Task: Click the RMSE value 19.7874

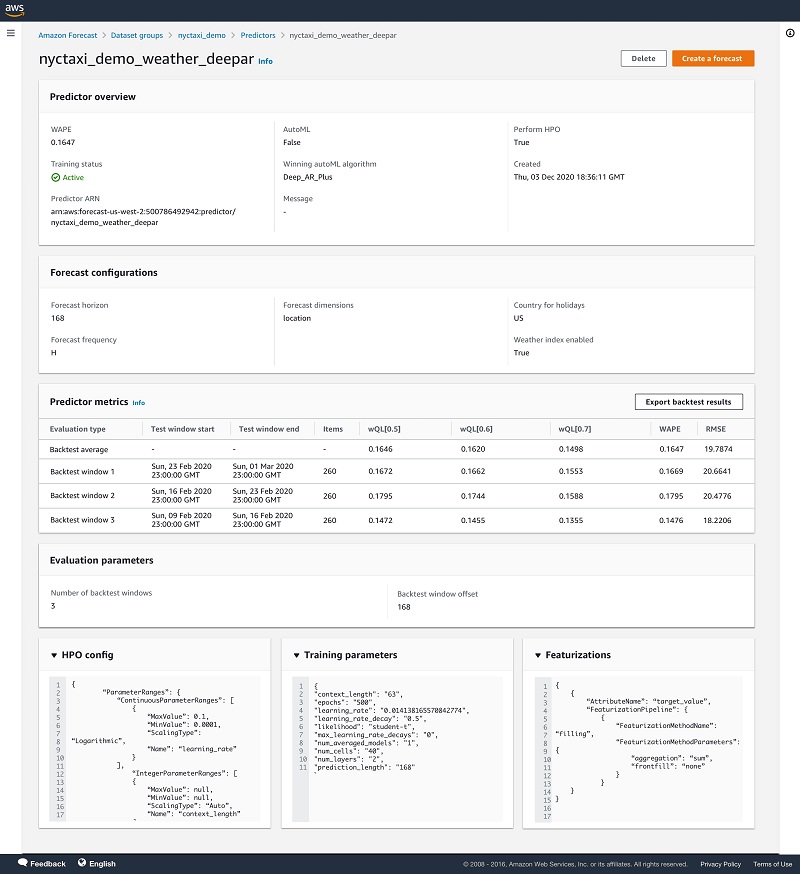Action: (718, 449)
